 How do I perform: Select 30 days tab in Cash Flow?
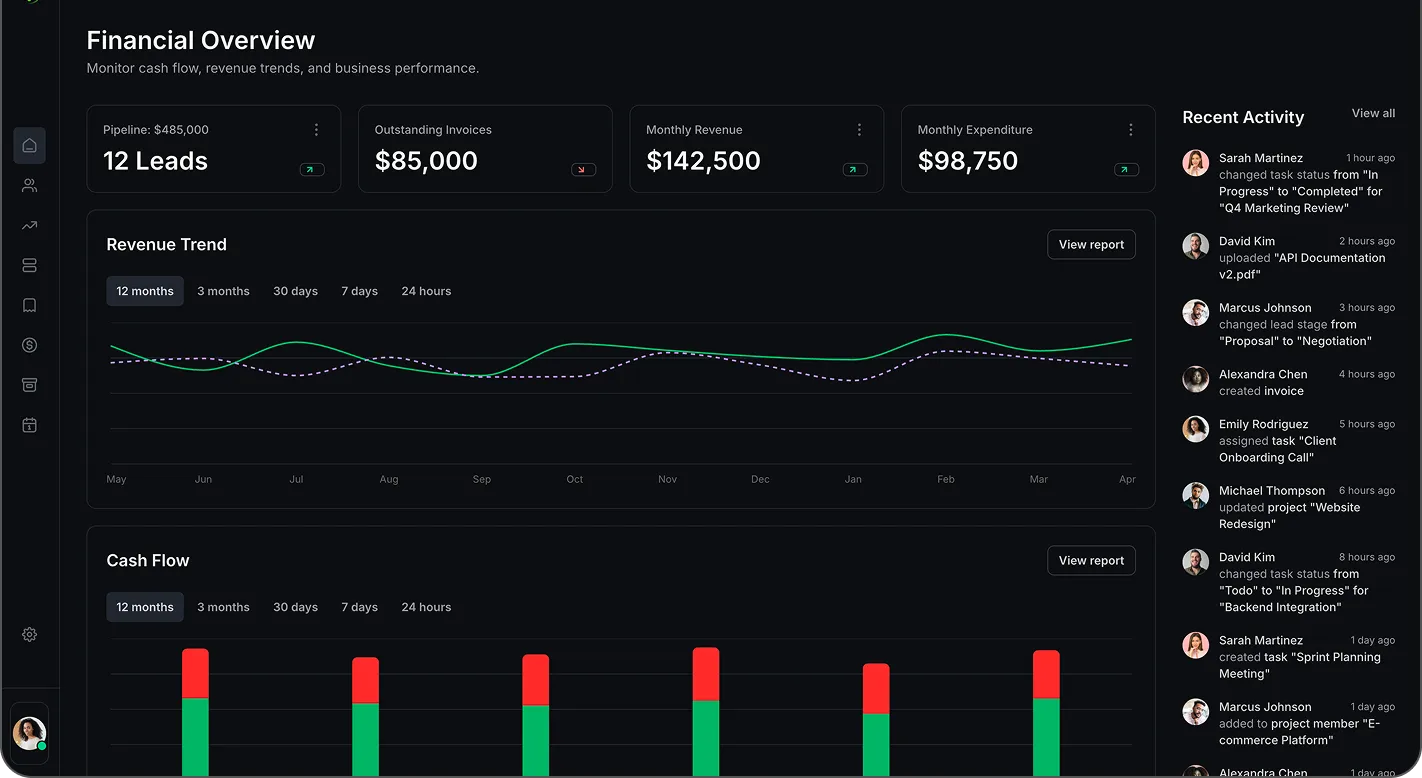pyautogui.click(x=295, y=607)
